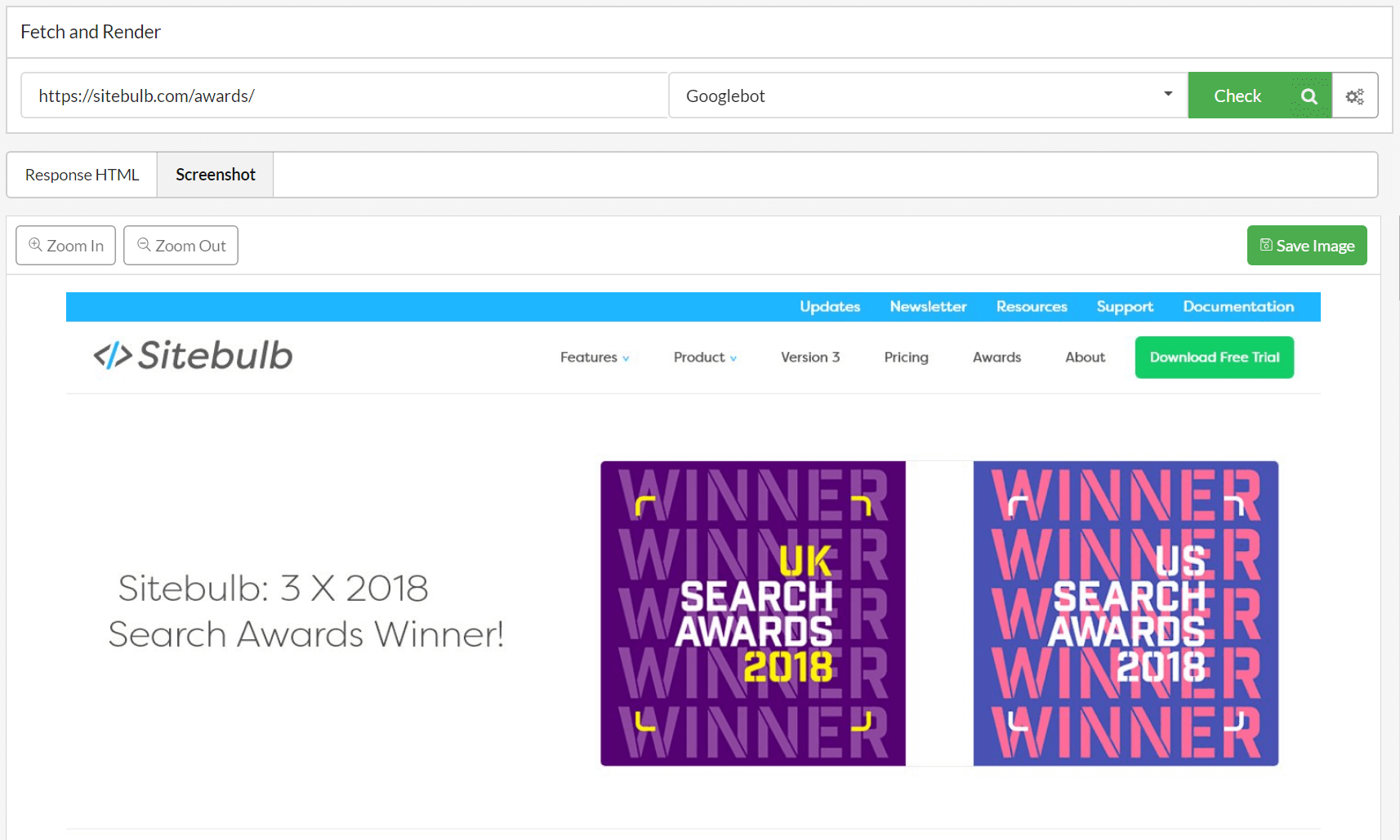Go to Version 3 page
This screenshot has height=840, width=1400.
pos(810,358)
